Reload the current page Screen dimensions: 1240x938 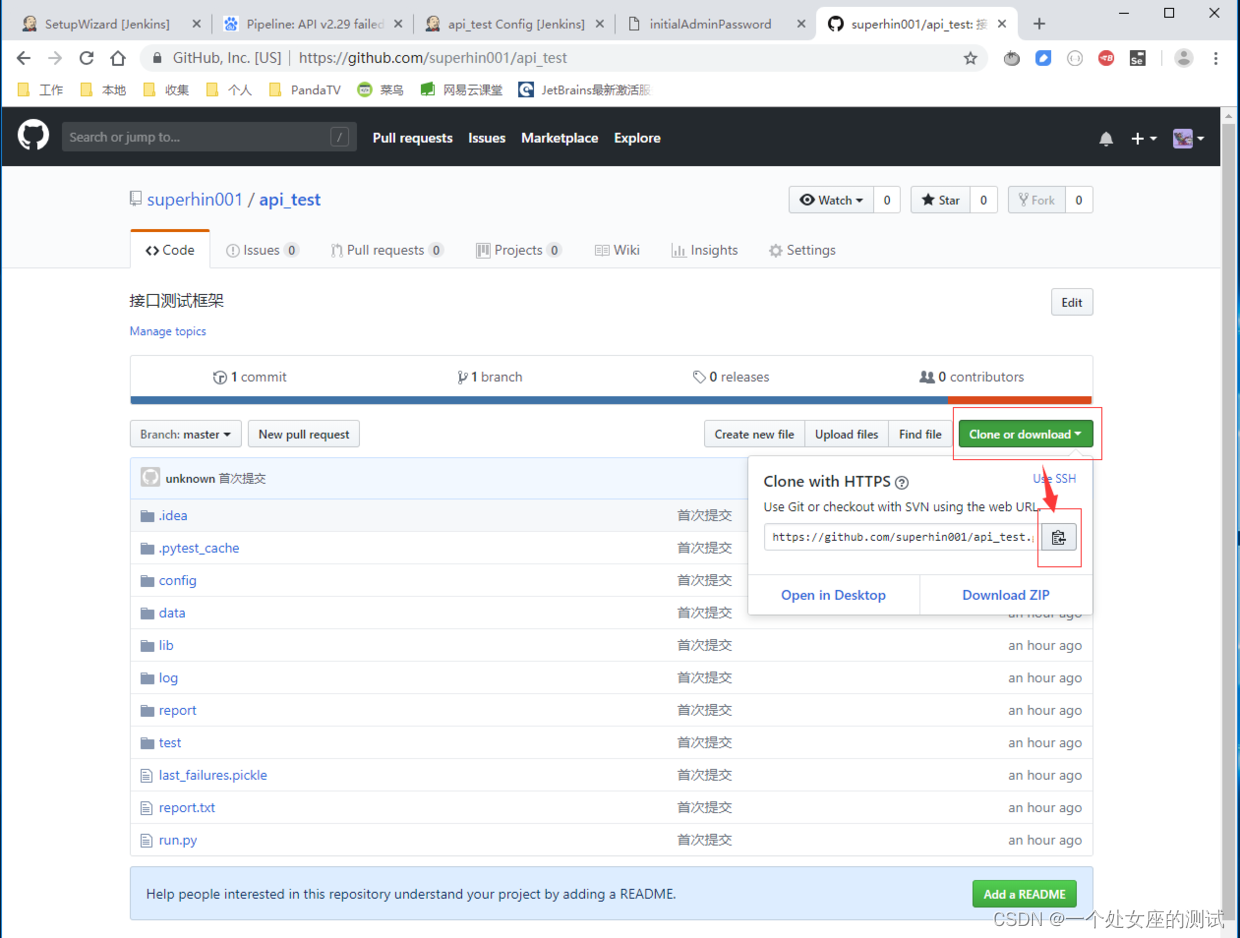coord(86,58)
